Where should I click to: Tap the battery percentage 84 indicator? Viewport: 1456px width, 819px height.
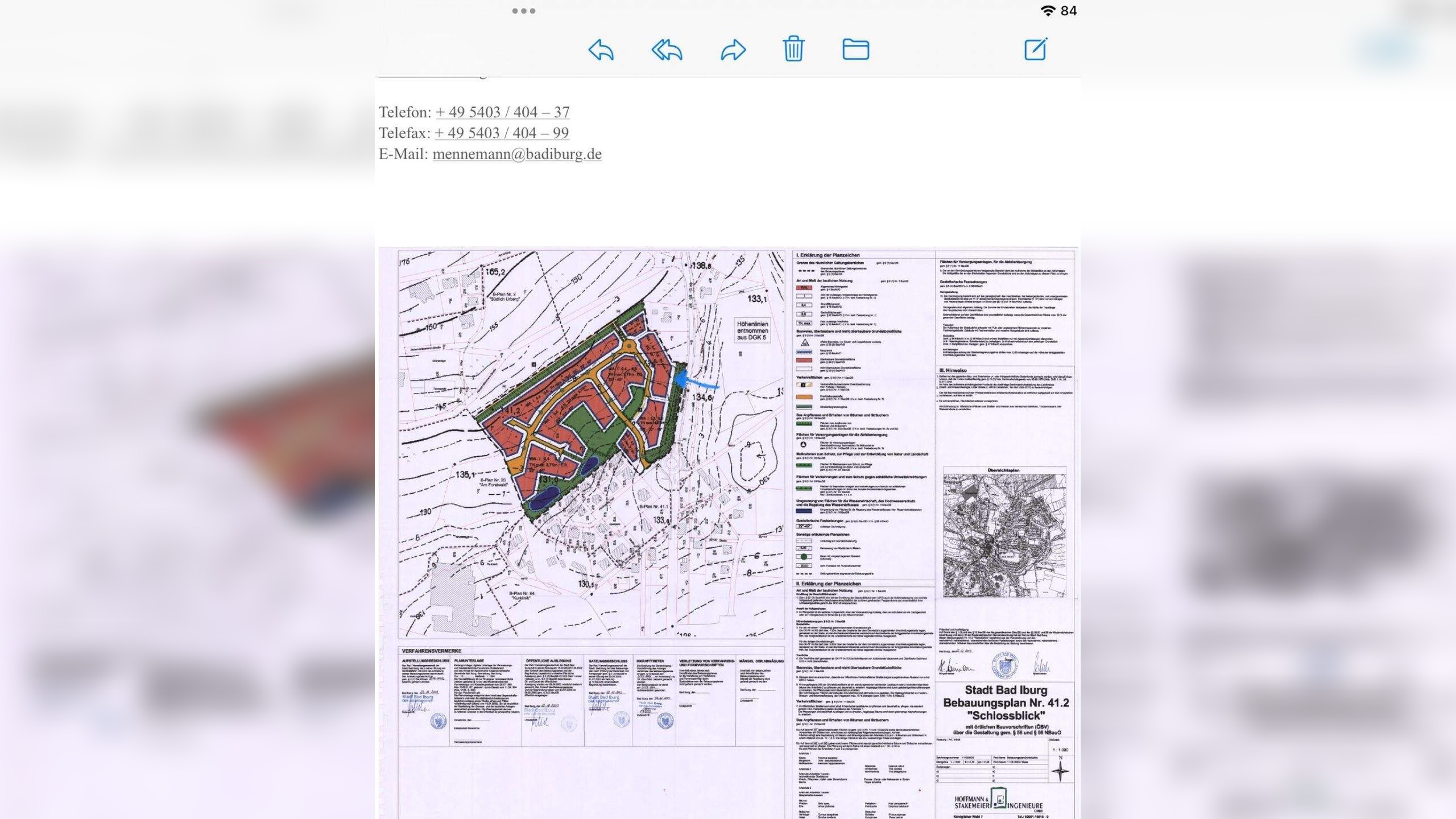pos(1069,11)
